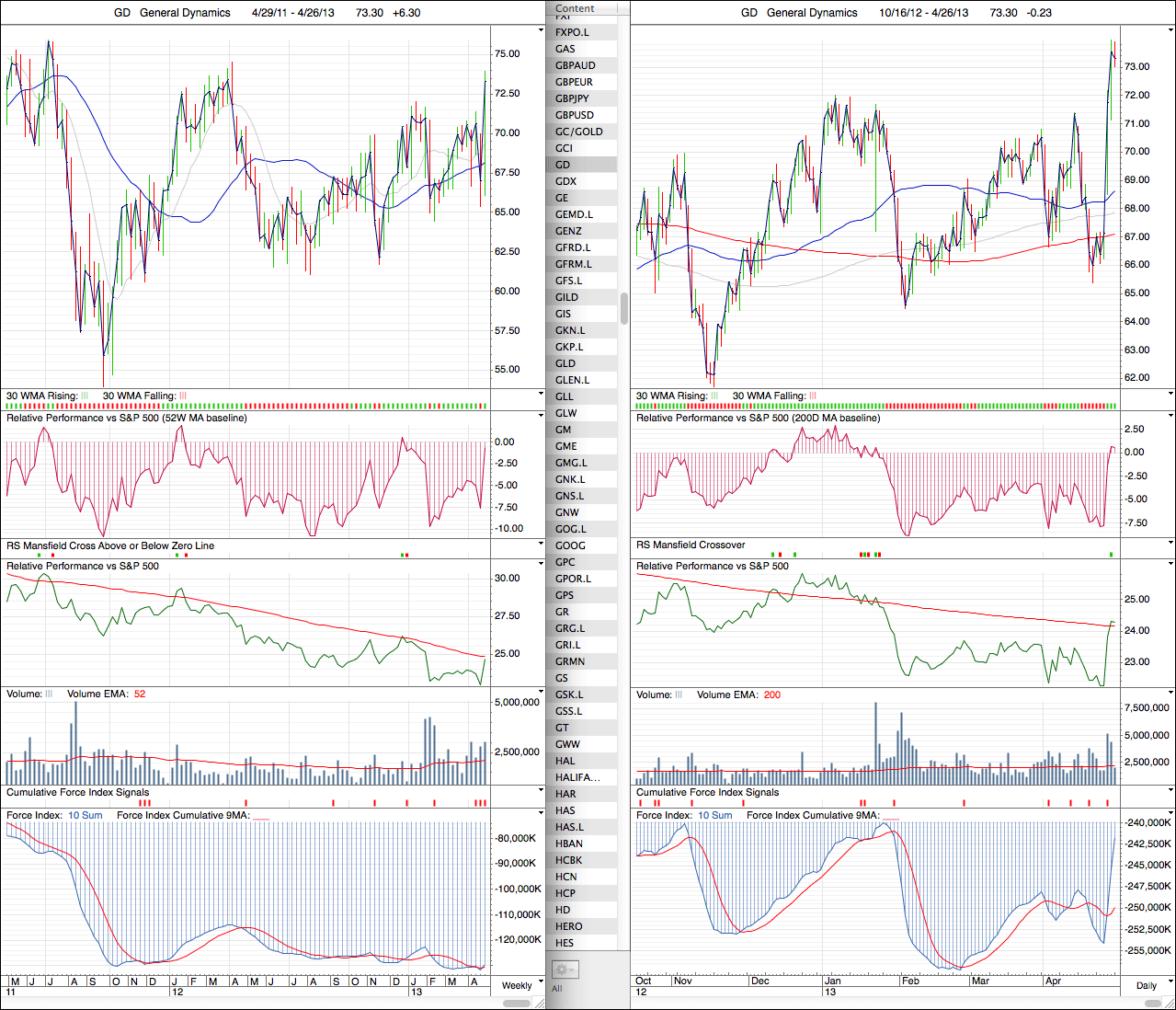Screen dimensions: 1176x1010
Task: Expand the weekly 30 WMA Rising panel menu arrow
Action: [541, 396]
